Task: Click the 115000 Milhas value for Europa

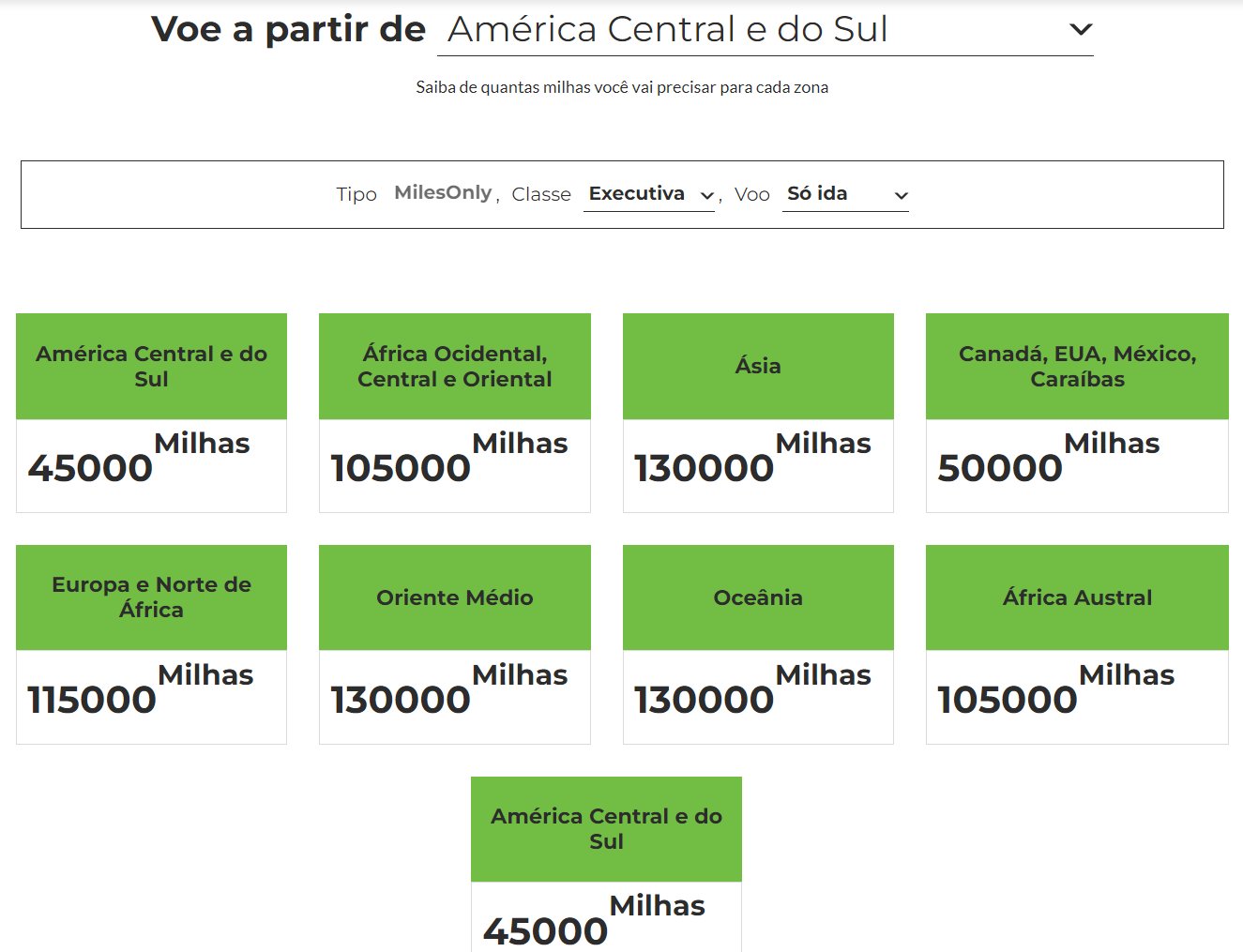Action: click(x=92, y=699)
